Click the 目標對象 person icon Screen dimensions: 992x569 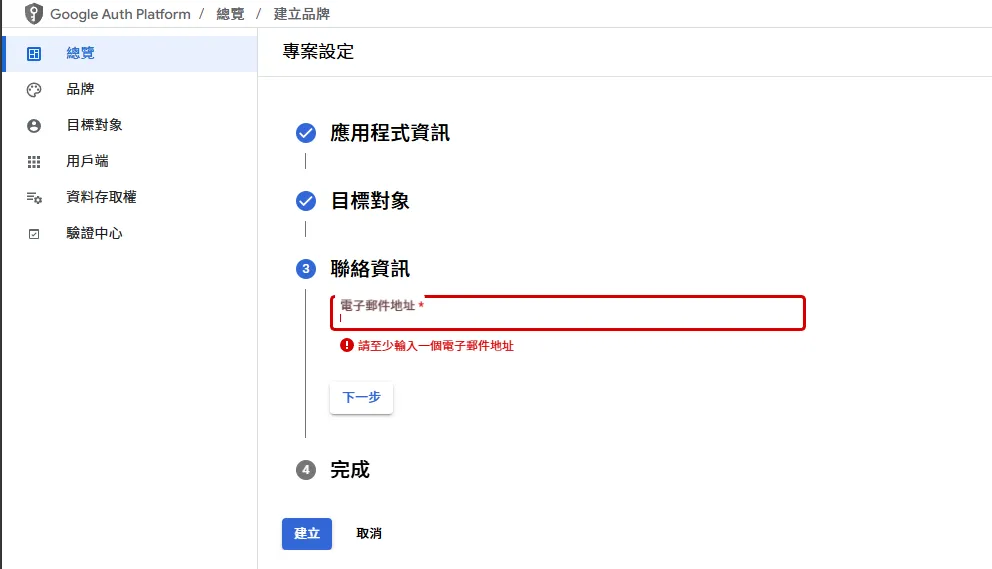[34, 126]
